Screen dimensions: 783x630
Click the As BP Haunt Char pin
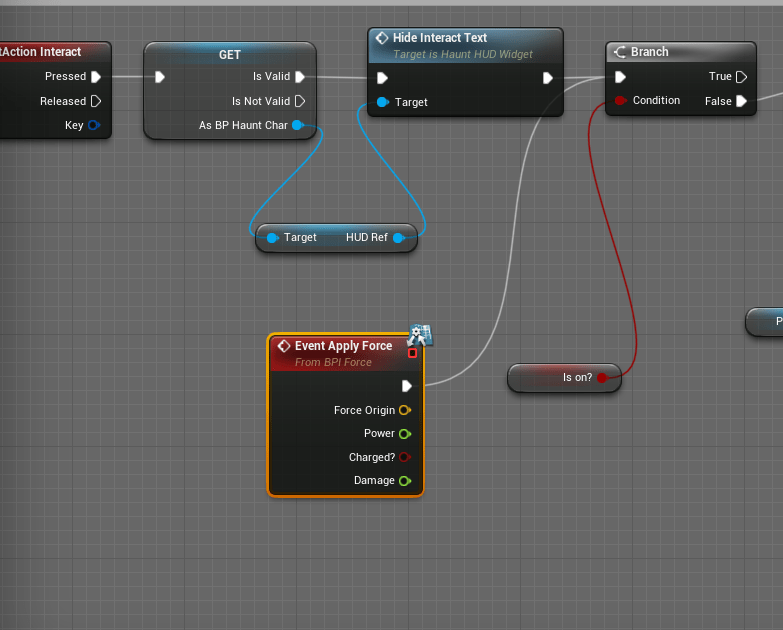(297, 125)
